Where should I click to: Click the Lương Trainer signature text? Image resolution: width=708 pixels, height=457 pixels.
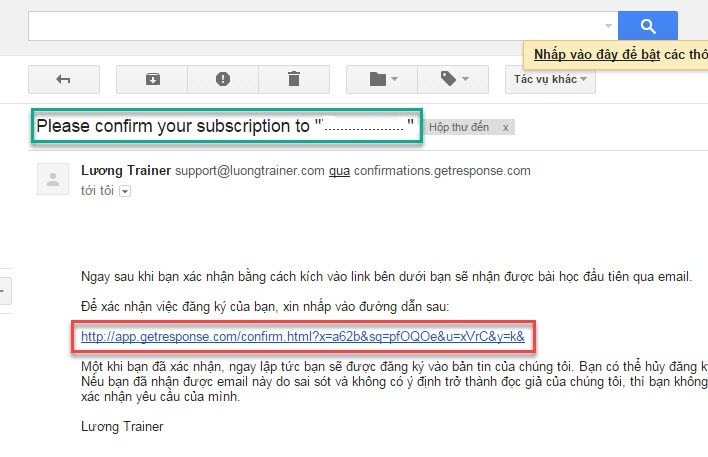pyautogui.click(x=122, y=426)
